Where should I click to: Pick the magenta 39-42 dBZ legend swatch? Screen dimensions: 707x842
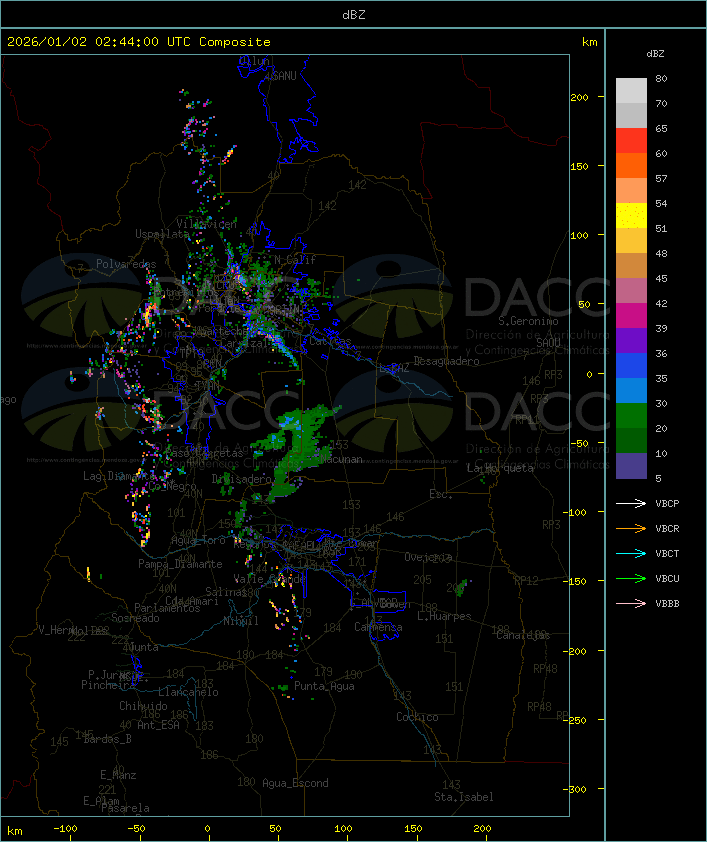631,316
